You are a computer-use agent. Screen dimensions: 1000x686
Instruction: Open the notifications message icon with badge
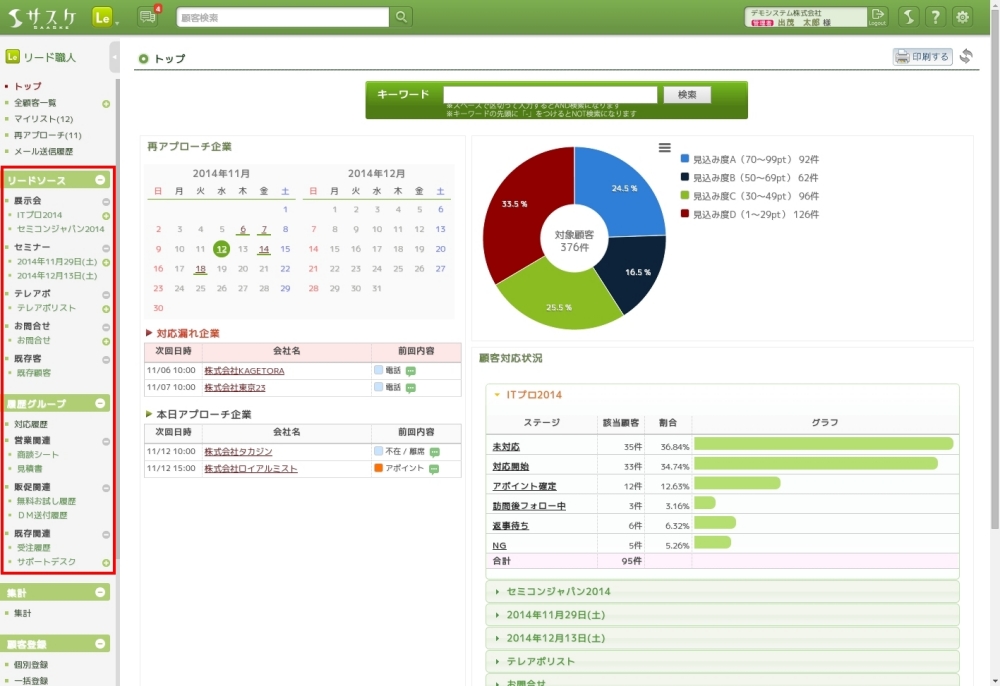(148, 17)
